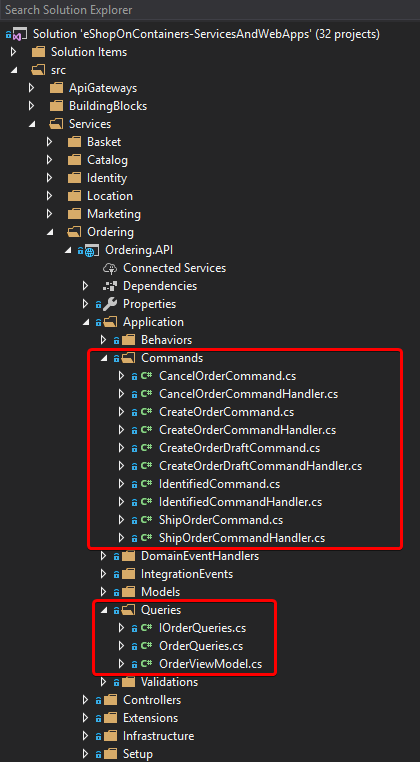
Task: Click the Connected Services cloud icon
Action: pyautogui.click(x=110, y=268)
